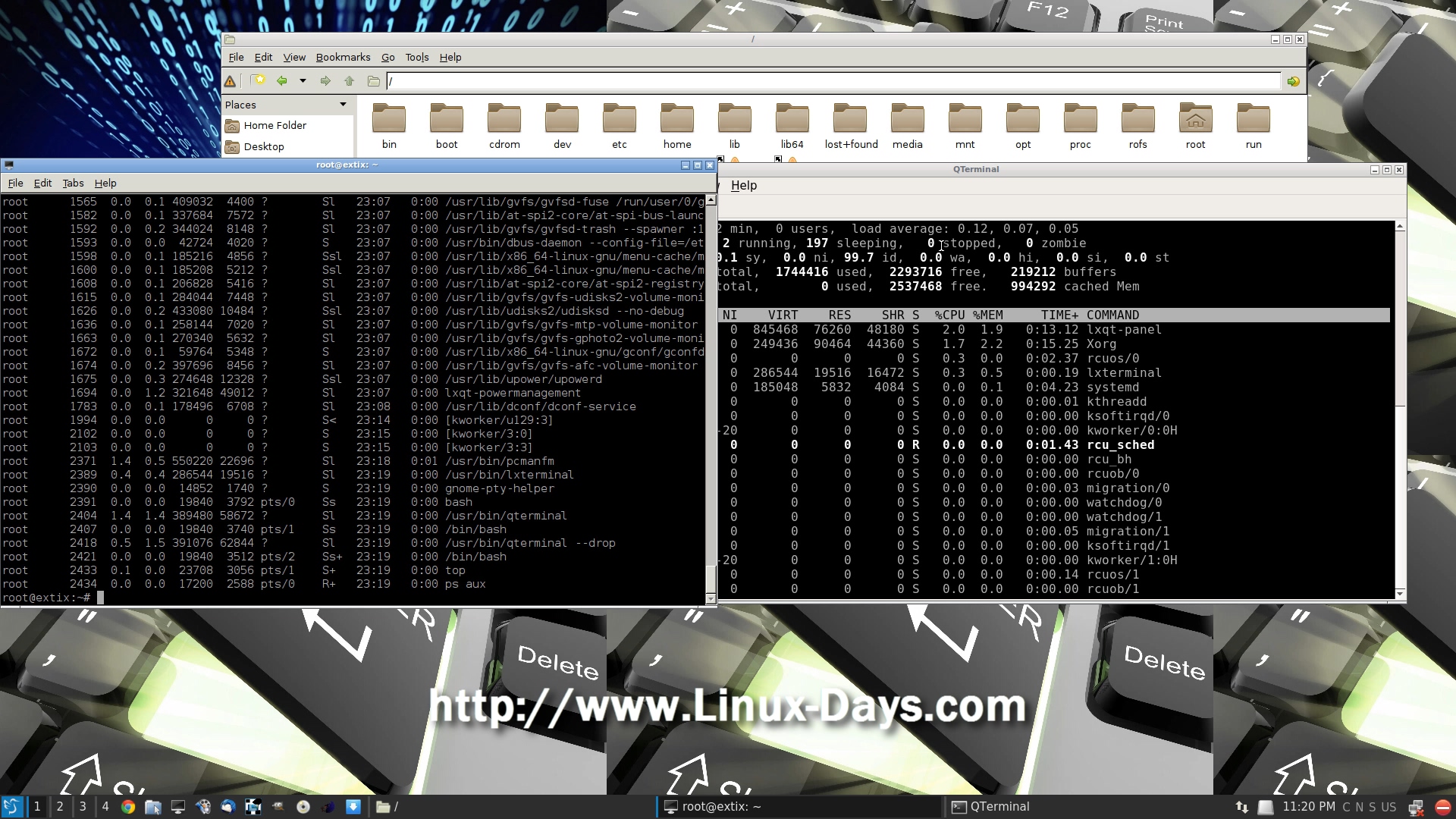Expand the Places side pane dropdown
1456x819 pixels.
tap(343, 105)
